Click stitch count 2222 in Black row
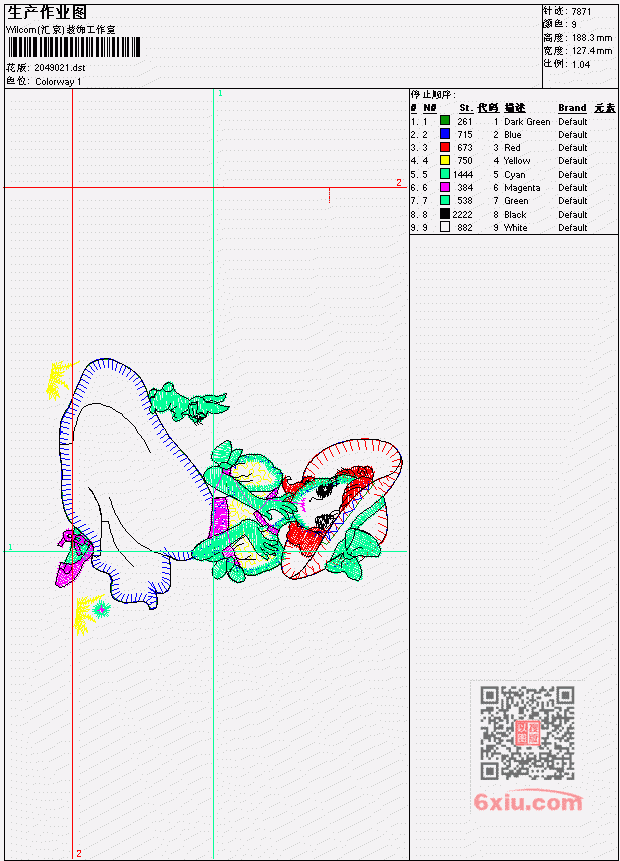The width and height of the screenshot is (620, 861). pos(462,215)
